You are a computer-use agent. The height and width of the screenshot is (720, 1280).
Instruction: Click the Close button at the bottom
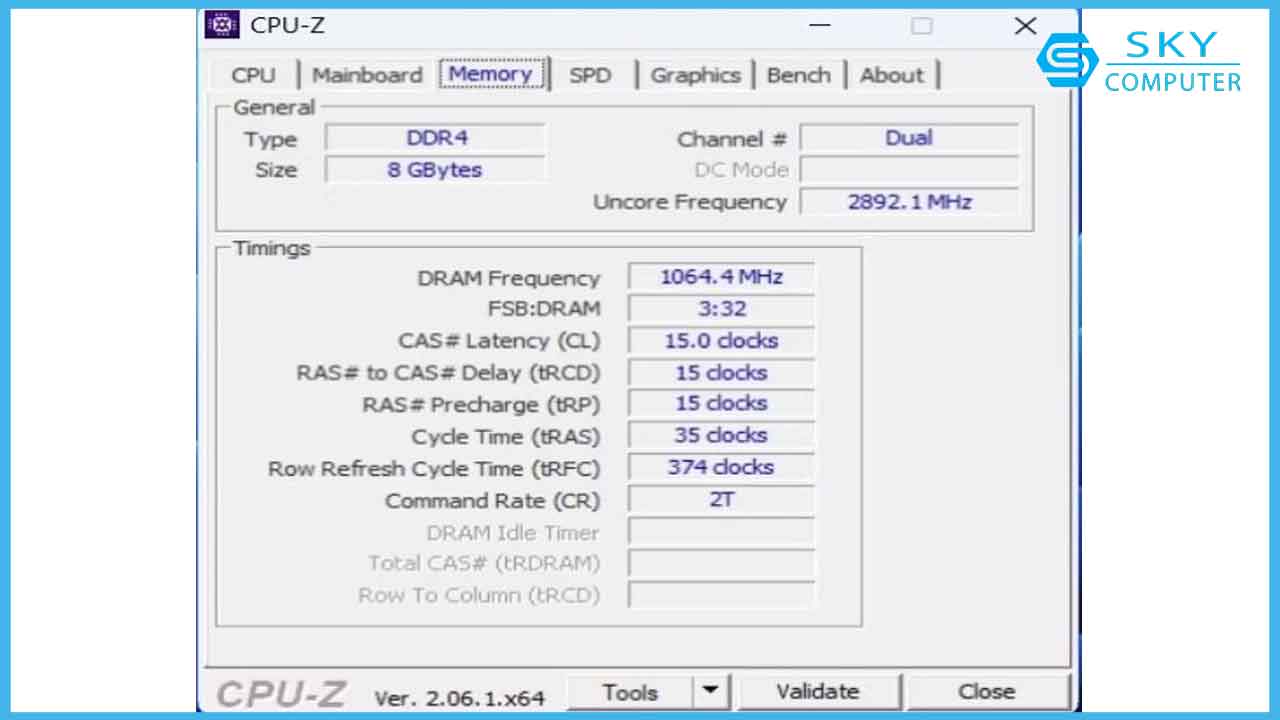[x=986, y=691]
